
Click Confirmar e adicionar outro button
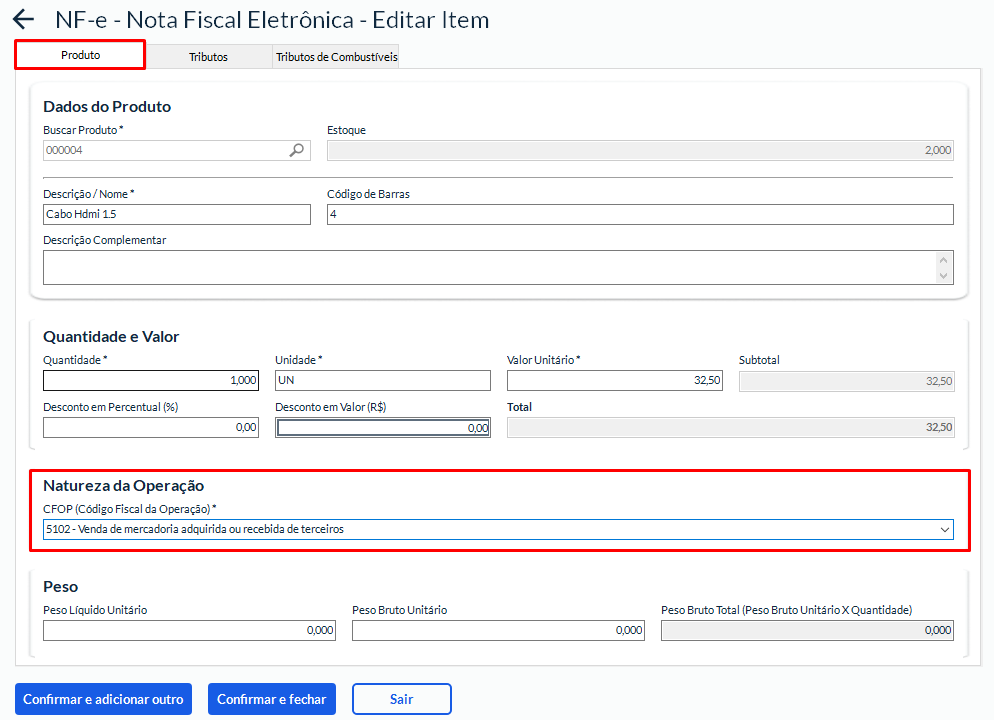coord(103,699)
